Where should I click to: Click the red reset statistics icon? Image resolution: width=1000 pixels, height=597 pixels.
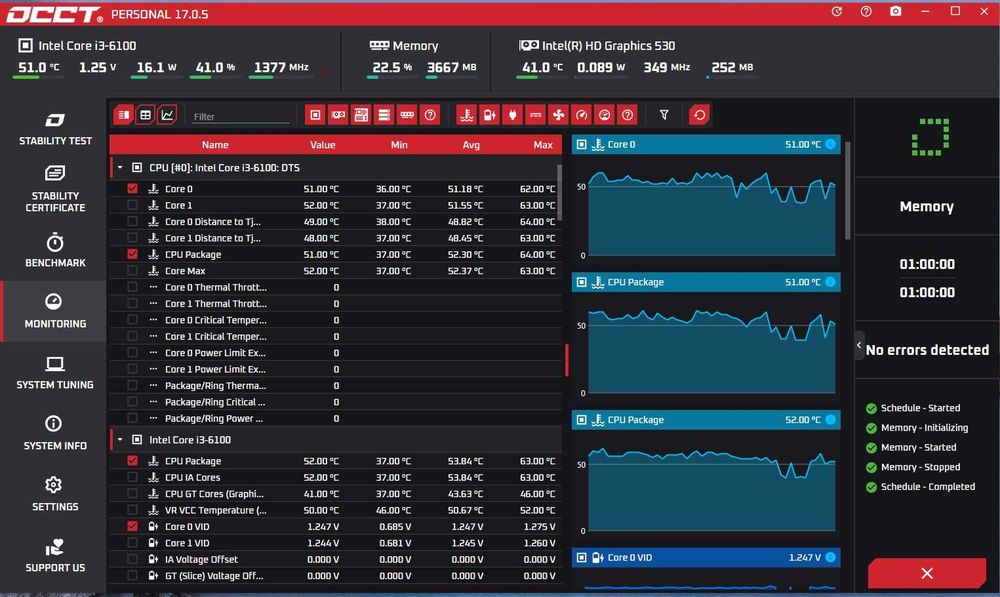[x=700, y=115]
